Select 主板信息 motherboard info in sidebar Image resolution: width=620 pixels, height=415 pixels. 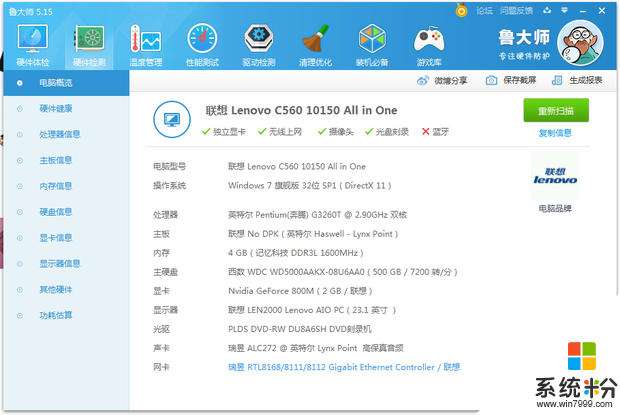(x=56, y=160)
